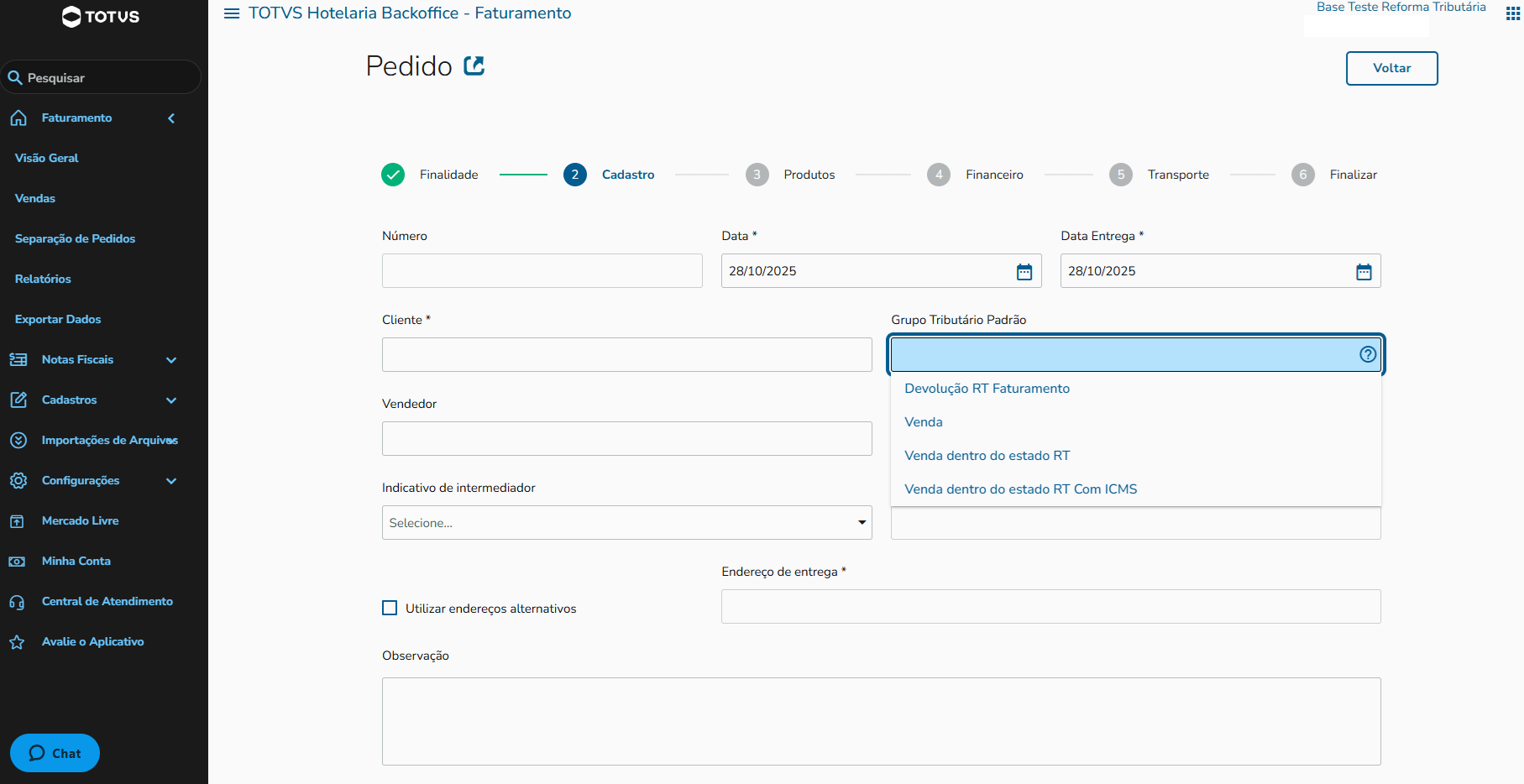Click the Avalie o Aplicativo star icon
Viewport: 1524px width, 784px height.
pos(18,642)
